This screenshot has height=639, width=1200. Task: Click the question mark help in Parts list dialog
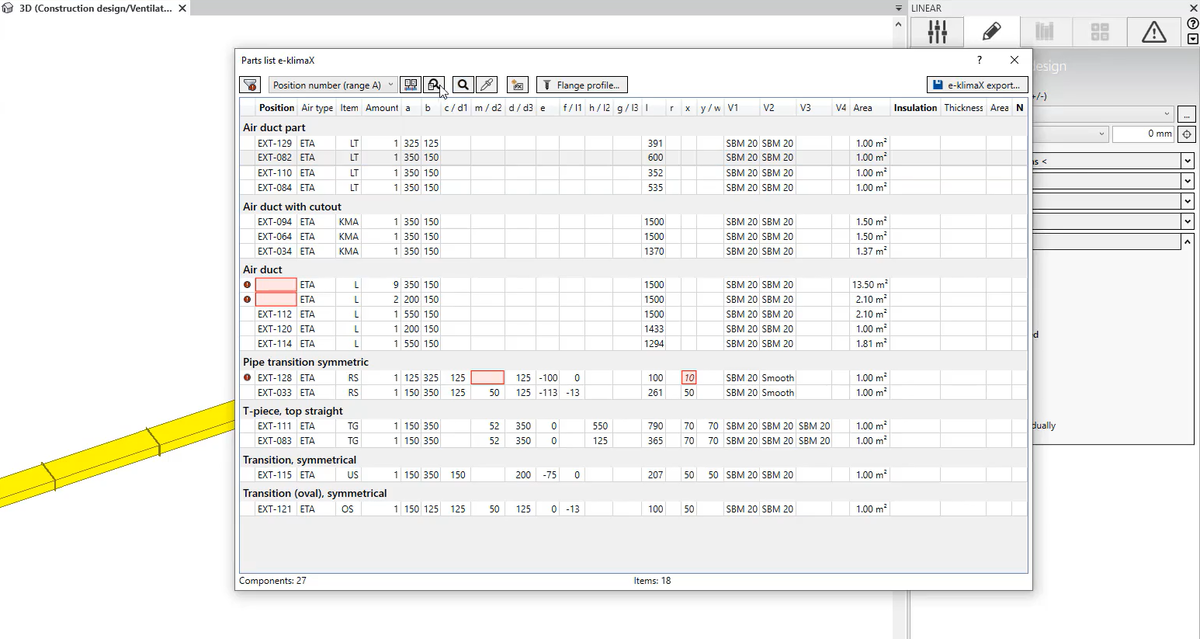pyautogui.click(x=979, y=61)
